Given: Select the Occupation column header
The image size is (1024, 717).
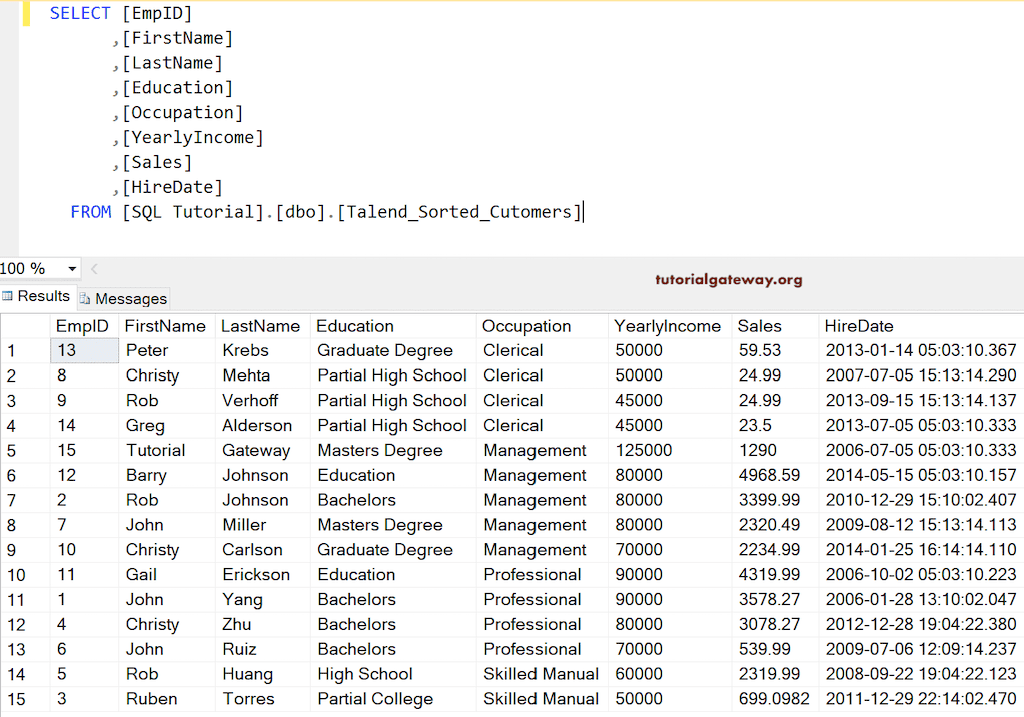Looking at the screenshot, I should point(527,326).
